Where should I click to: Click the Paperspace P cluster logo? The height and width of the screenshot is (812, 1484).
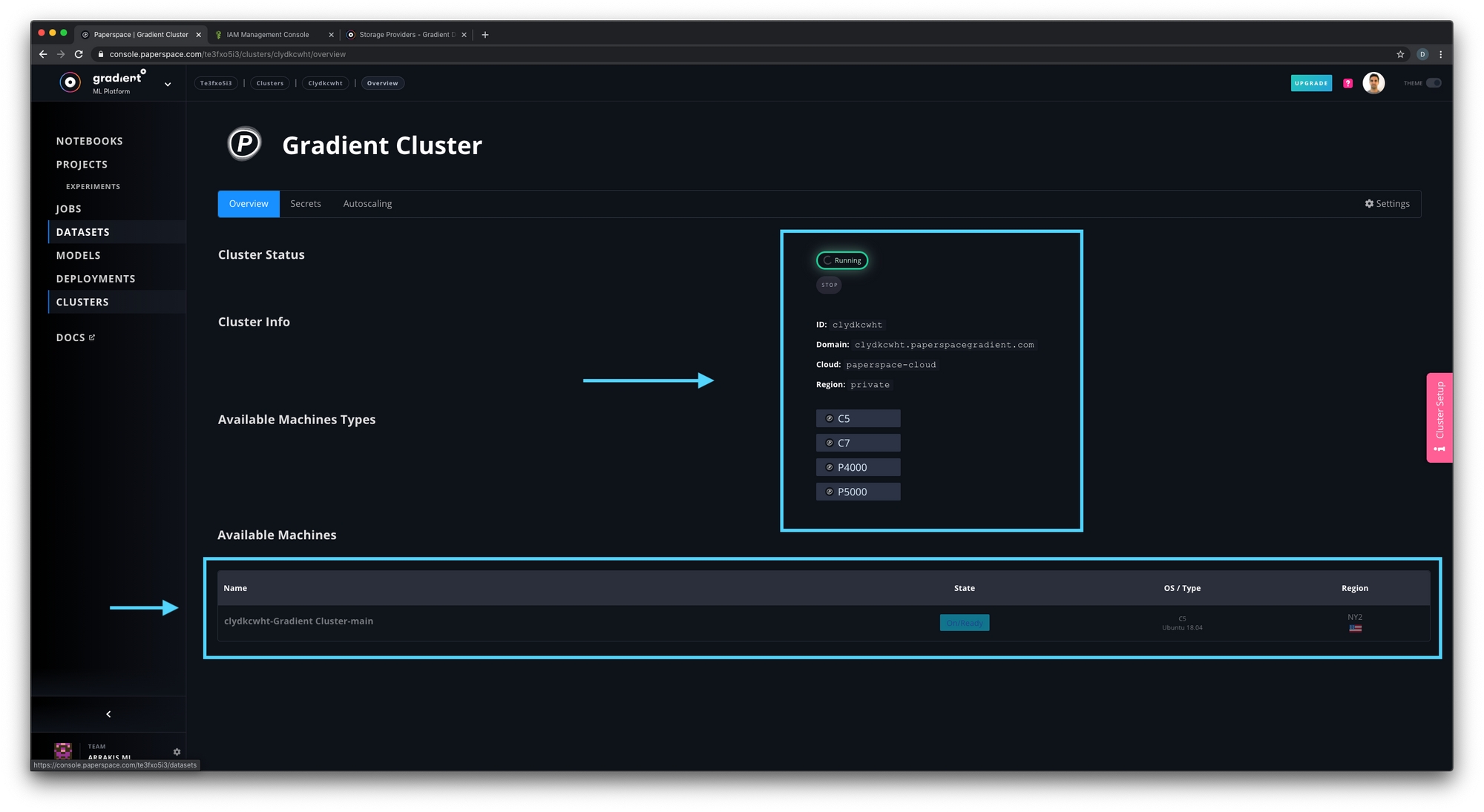coord(244,144)
